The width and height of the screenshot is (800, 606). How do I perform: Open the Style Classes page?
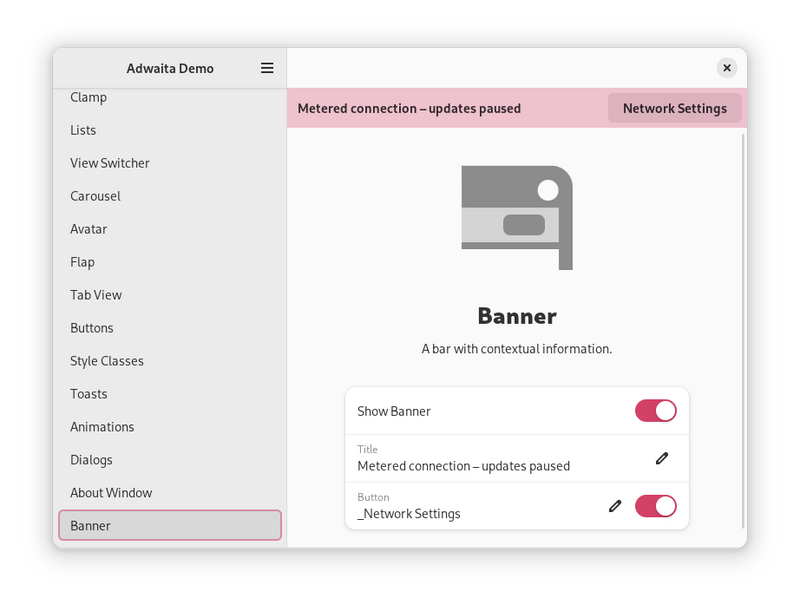coord(170,361)
